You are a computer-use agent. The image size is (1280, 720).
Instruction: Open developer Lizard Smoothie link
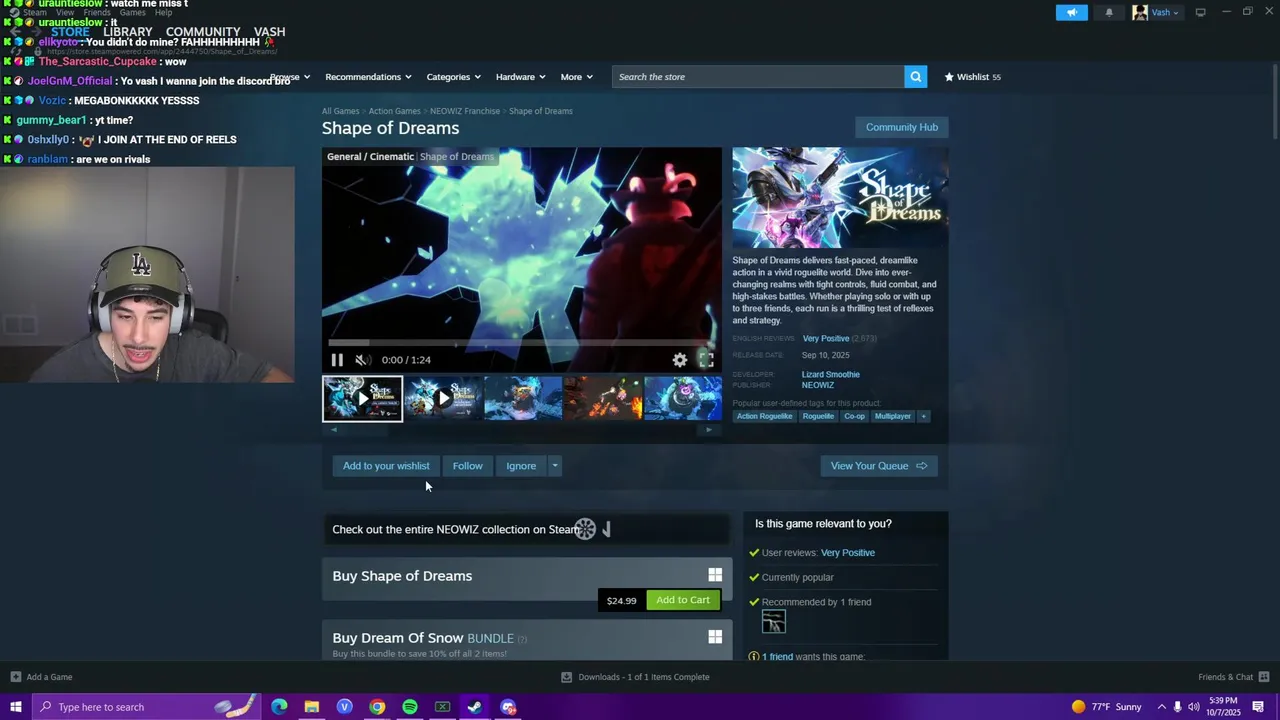click(830, 375)
